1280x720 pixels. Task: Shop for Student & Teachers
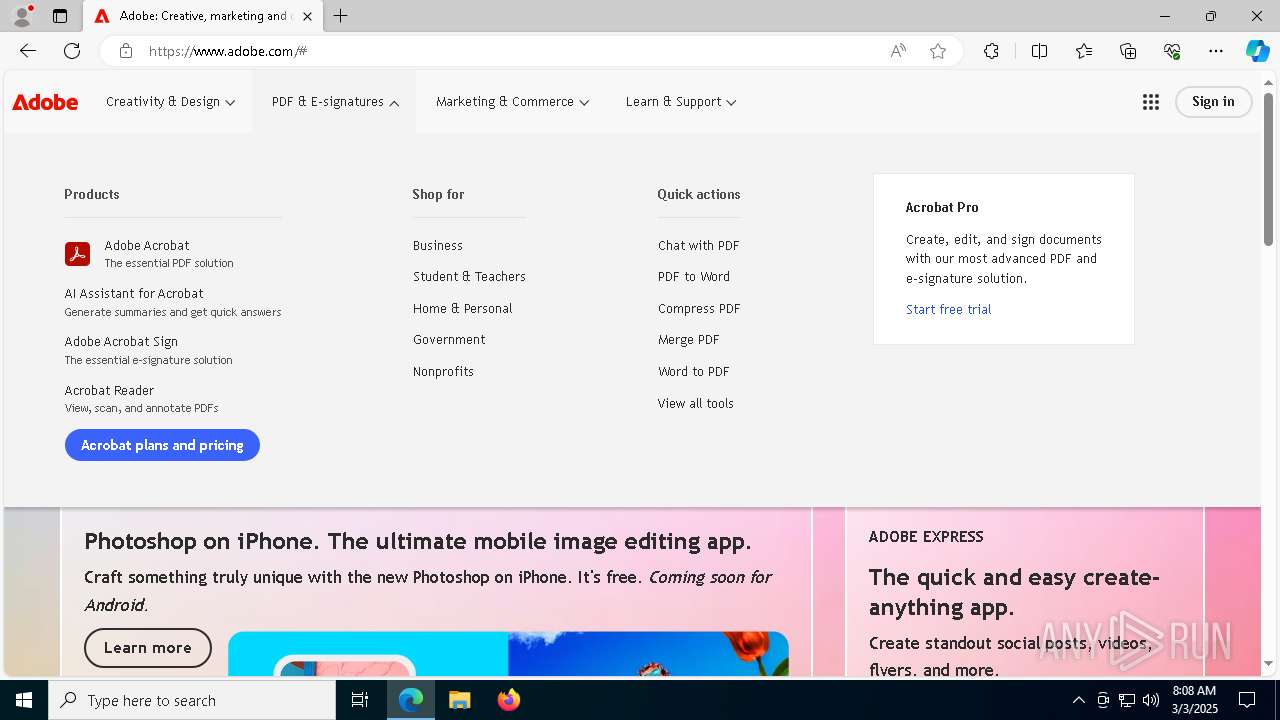click(x=469, y=276)
